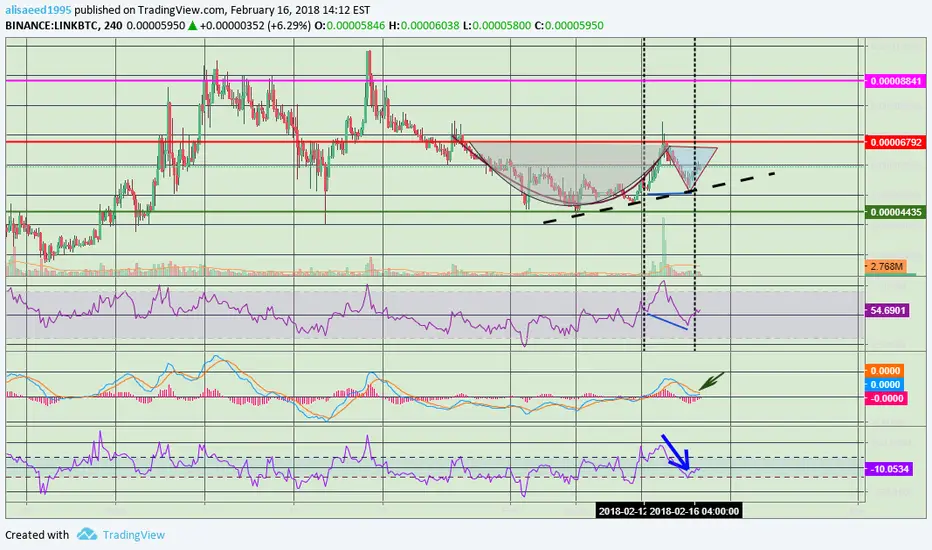Click the orange 2.768M volume label
The height and width of the screenshot is (550, 932).
885,266
